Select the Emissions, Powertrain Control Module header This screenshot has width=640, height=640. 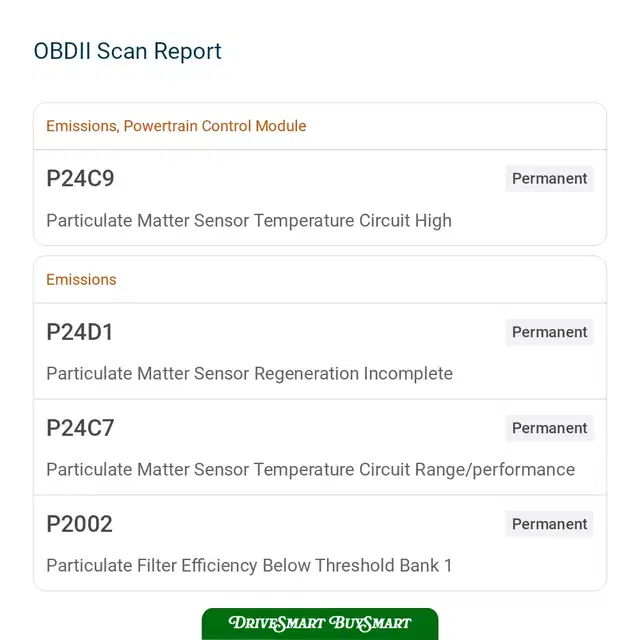point(176,126)
